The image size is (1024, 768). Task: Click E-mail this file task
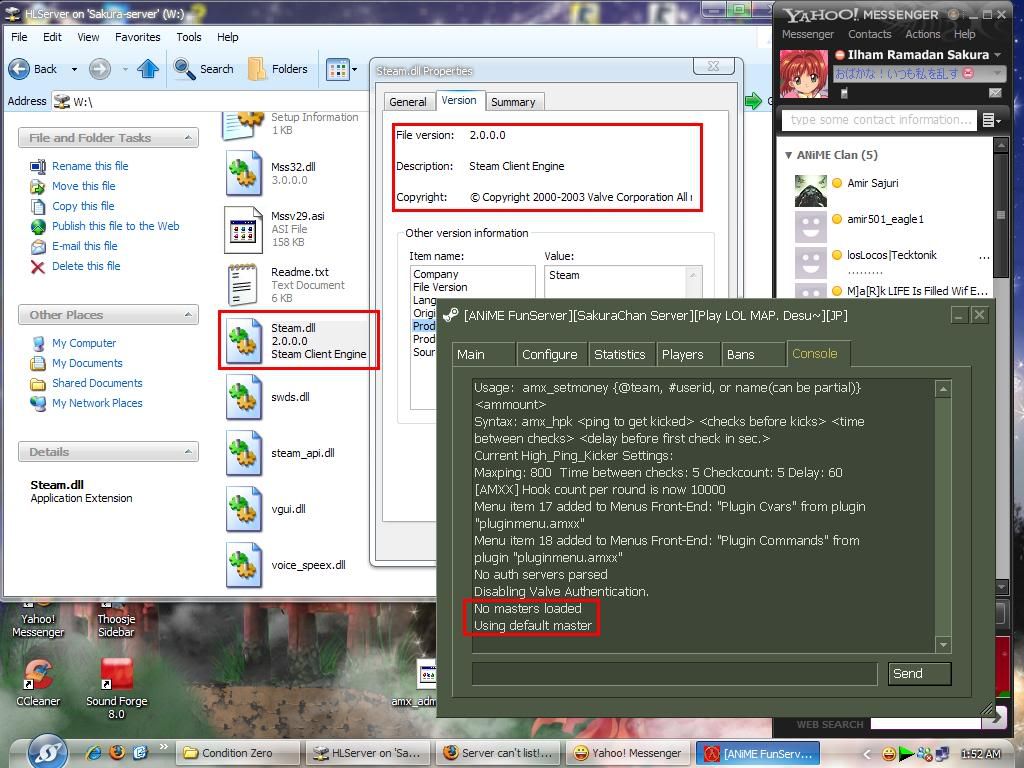tap(85, 246)
